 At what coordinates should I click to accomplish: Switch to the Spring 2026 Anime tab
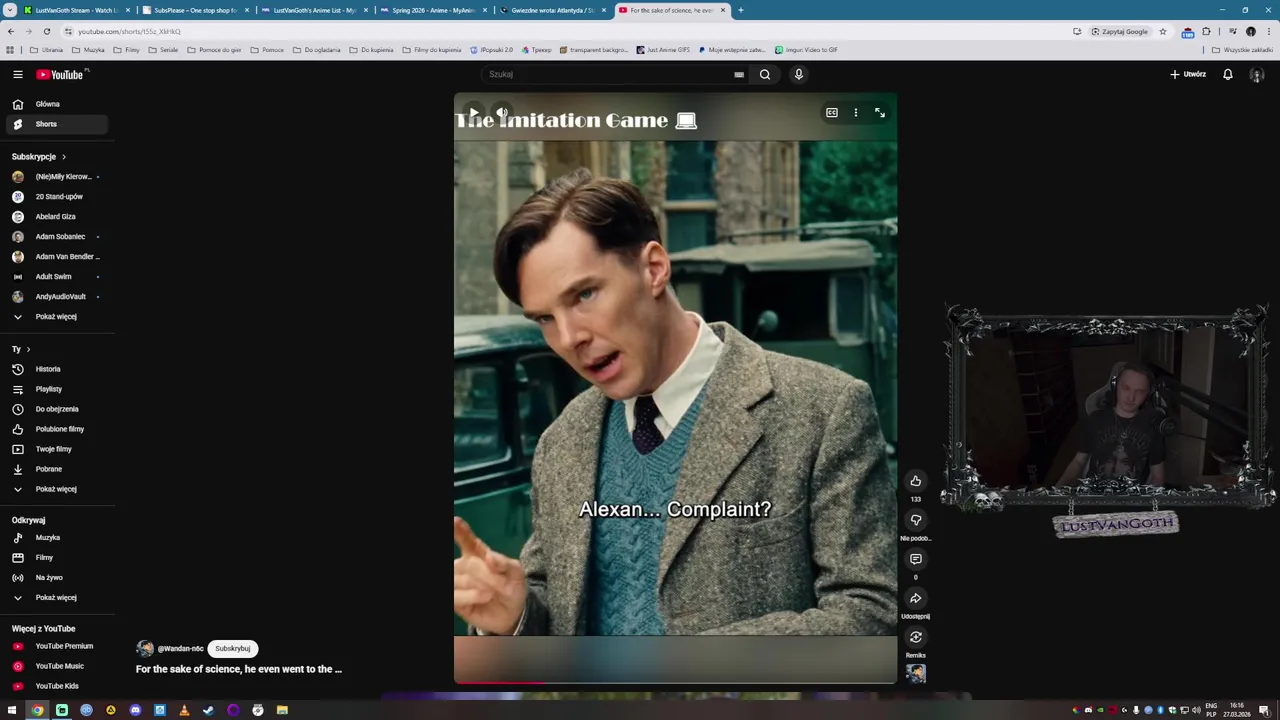[x=433, y=10]
